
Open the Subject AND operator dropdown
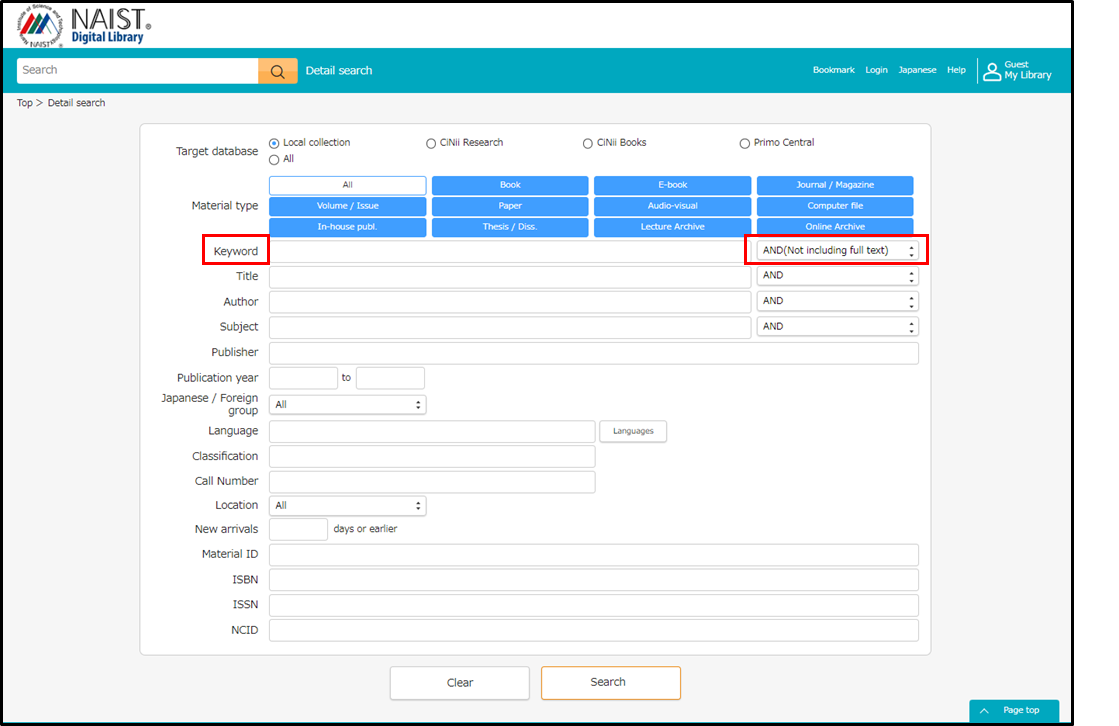tap(837, 327)
